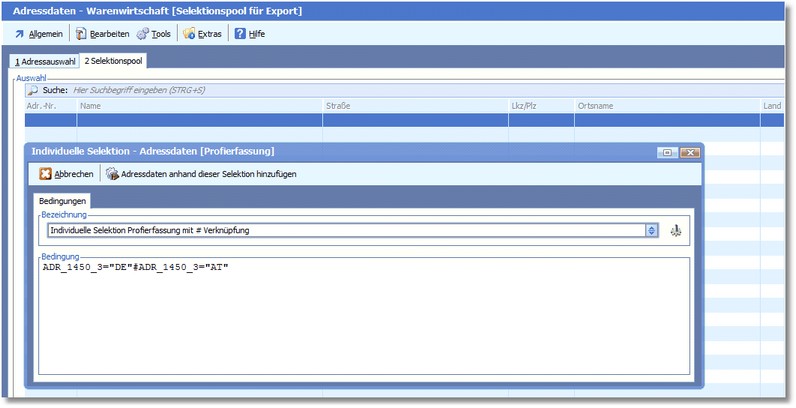Sort by the Name column header
The width and height of the screenshot is (796, 408).
(198, 105)
